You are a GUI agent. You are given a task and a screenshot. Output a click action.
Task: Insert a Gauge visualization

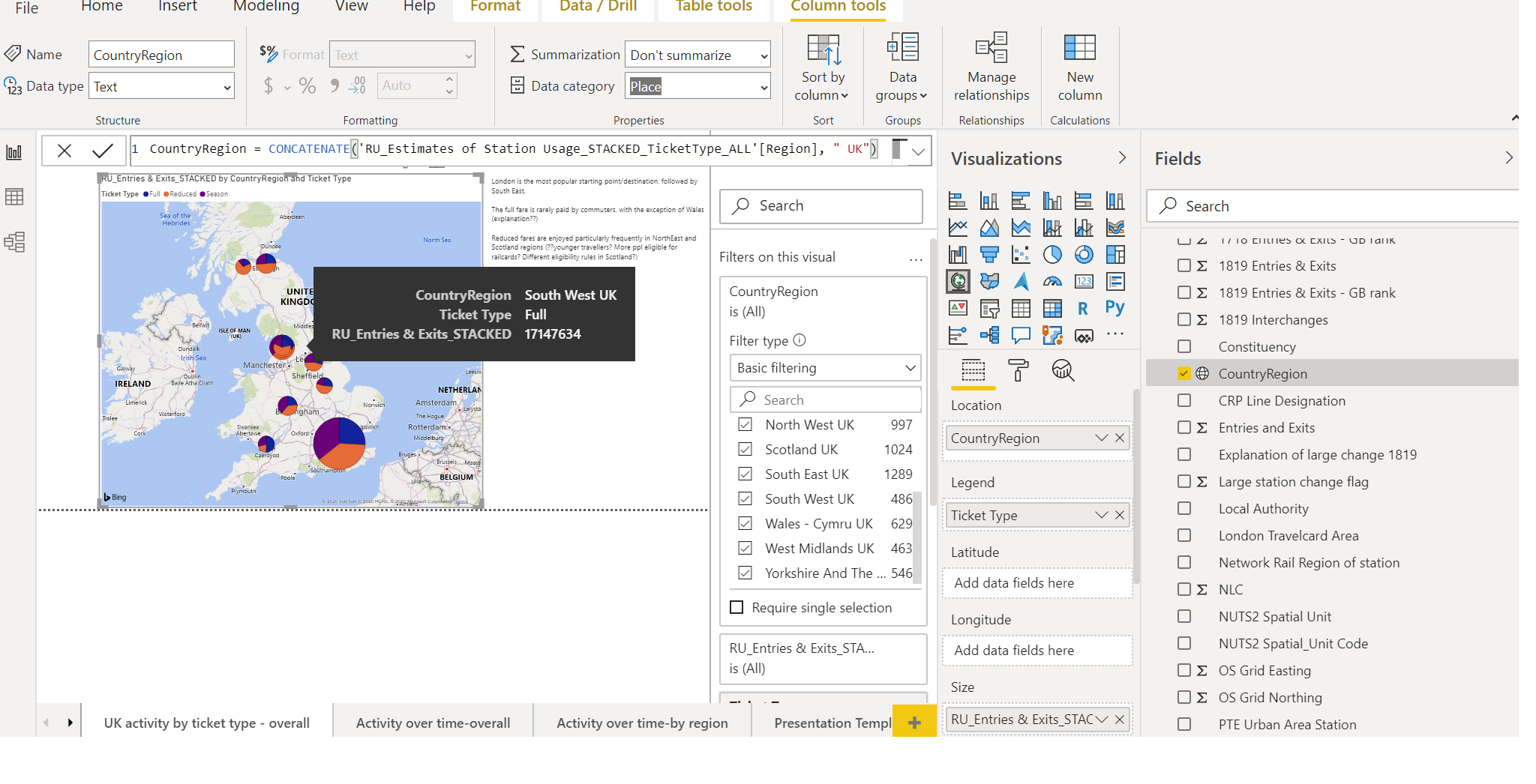pyautogui.click(x=1052, y=282)
